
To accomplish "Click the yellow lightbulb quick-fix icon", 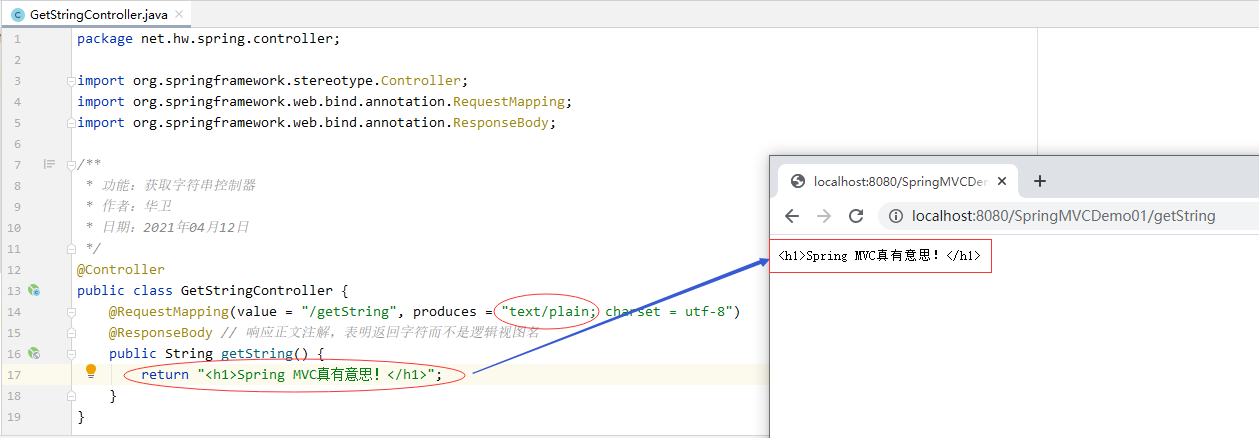I will pos(91,371).
